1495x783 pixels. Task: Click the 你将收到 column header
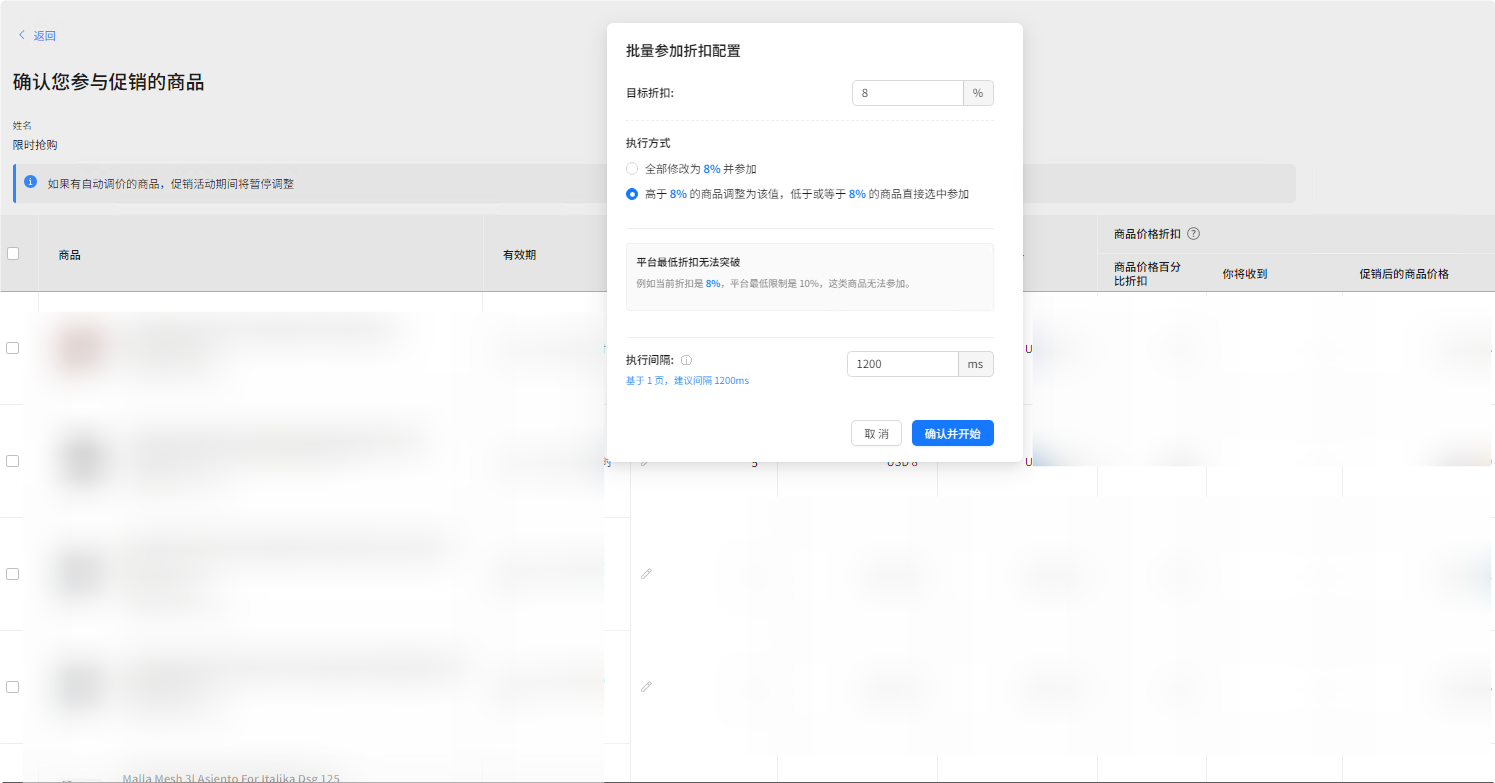click(1245, 273)
